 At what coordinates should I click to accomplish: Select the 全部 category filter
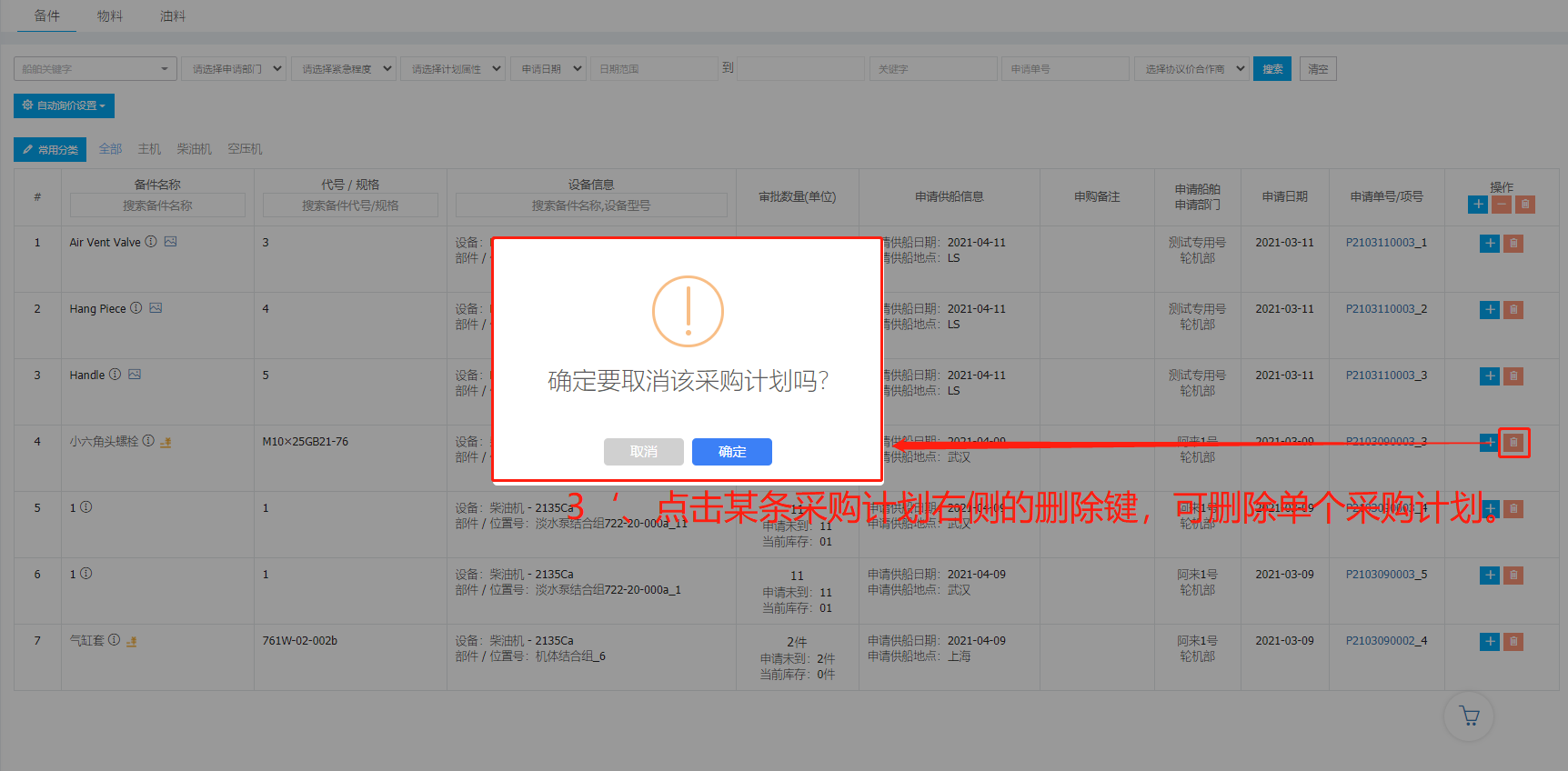110,149
